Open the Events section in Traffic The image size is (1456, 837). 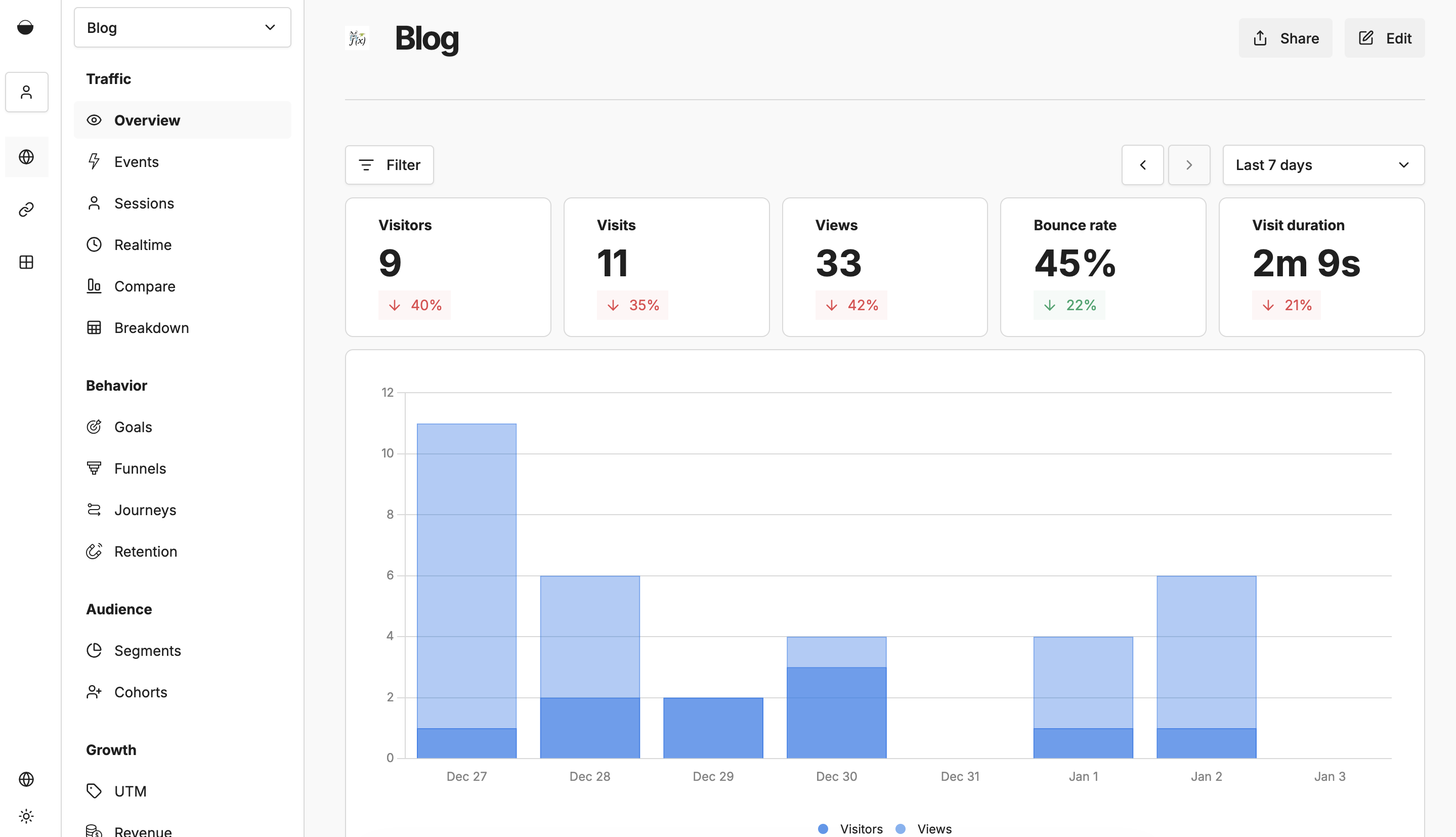pos(136,161)
